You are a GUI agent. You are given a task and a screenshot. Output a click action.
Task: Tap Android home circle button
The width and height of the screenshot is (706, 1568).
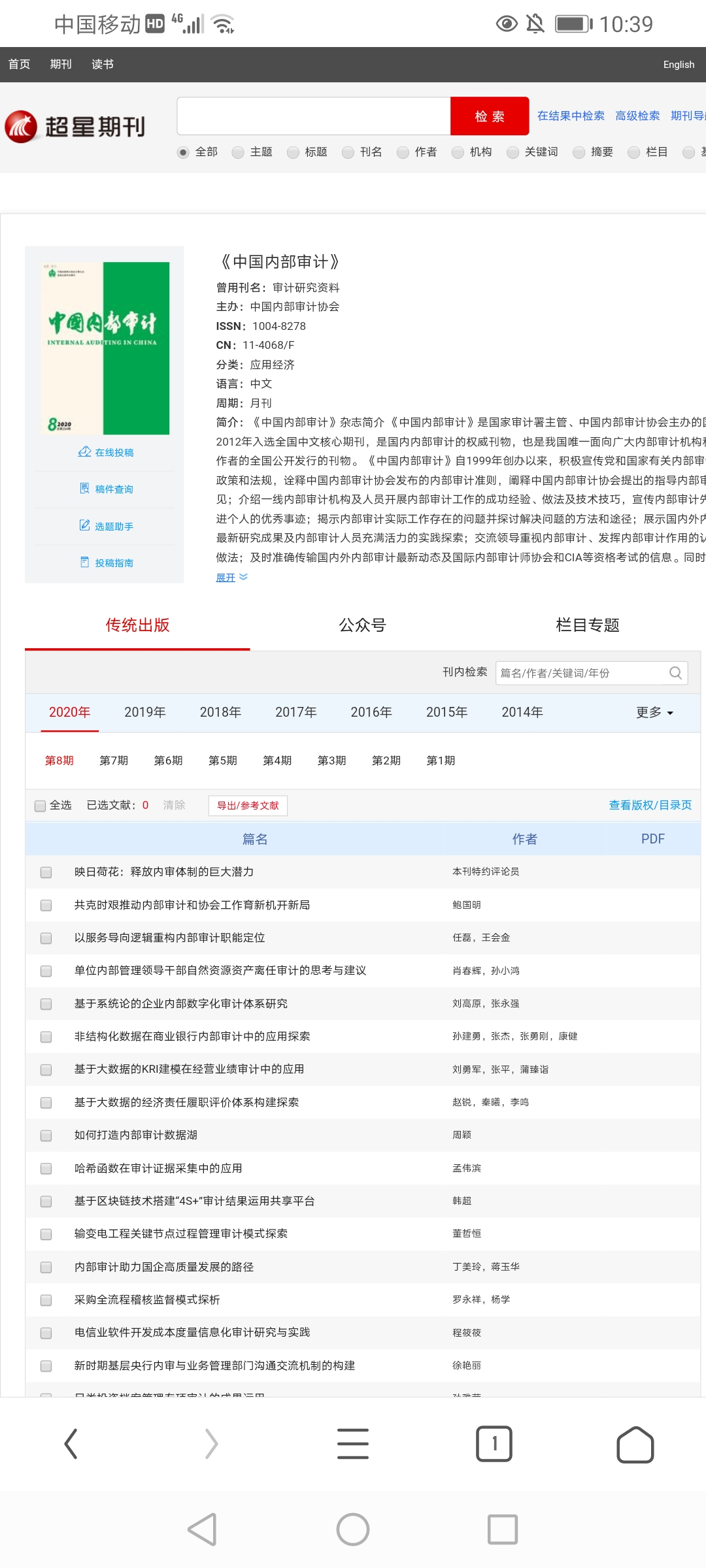353,1529
